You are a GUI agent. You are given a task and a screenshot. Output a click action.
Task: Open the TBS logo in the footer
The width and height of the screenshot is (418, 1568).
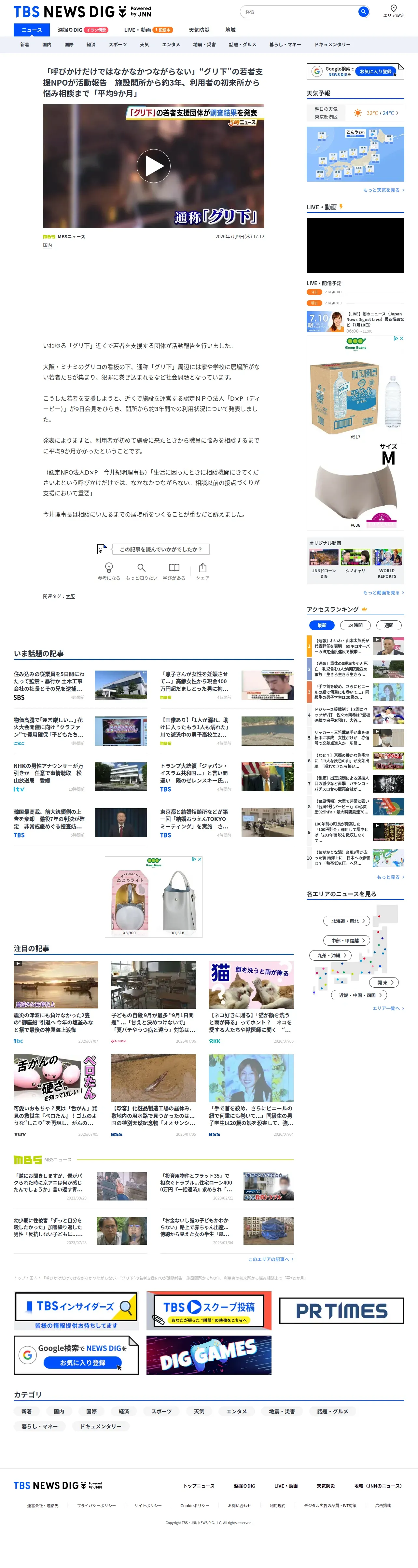tap(58, 1485)
